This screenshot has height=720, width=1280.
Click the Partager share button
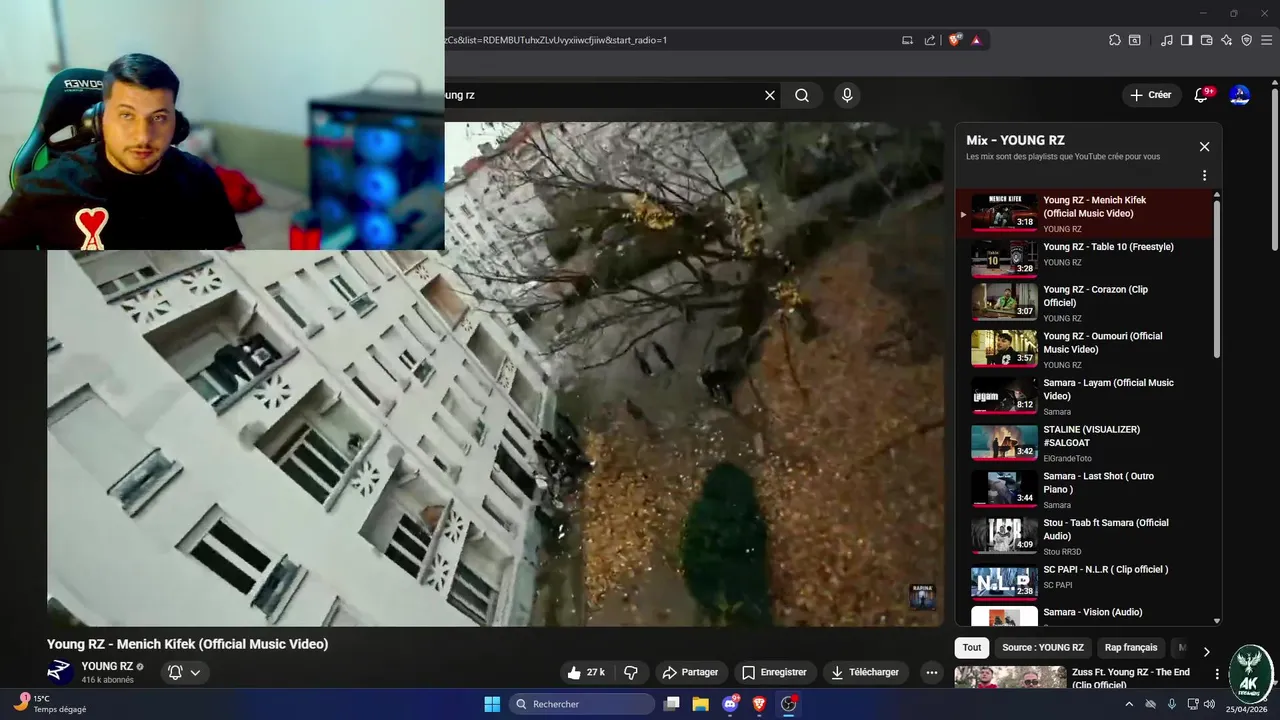tap(691, 672)
